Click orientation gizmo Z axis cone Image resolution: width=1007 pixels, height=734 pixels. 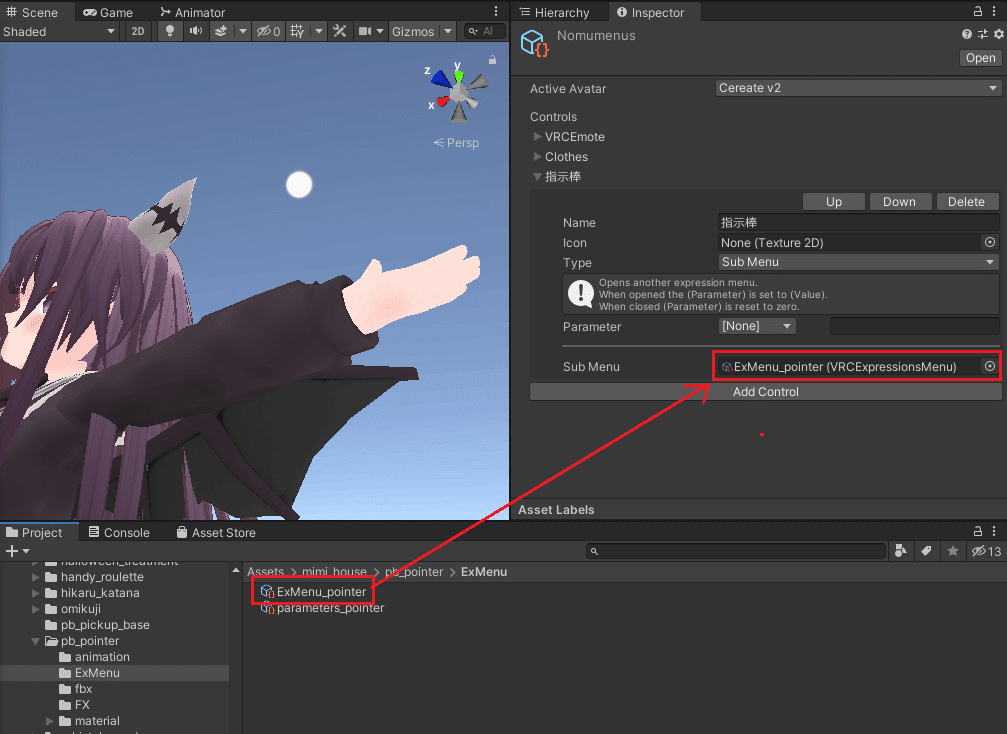tap(441, 78)
